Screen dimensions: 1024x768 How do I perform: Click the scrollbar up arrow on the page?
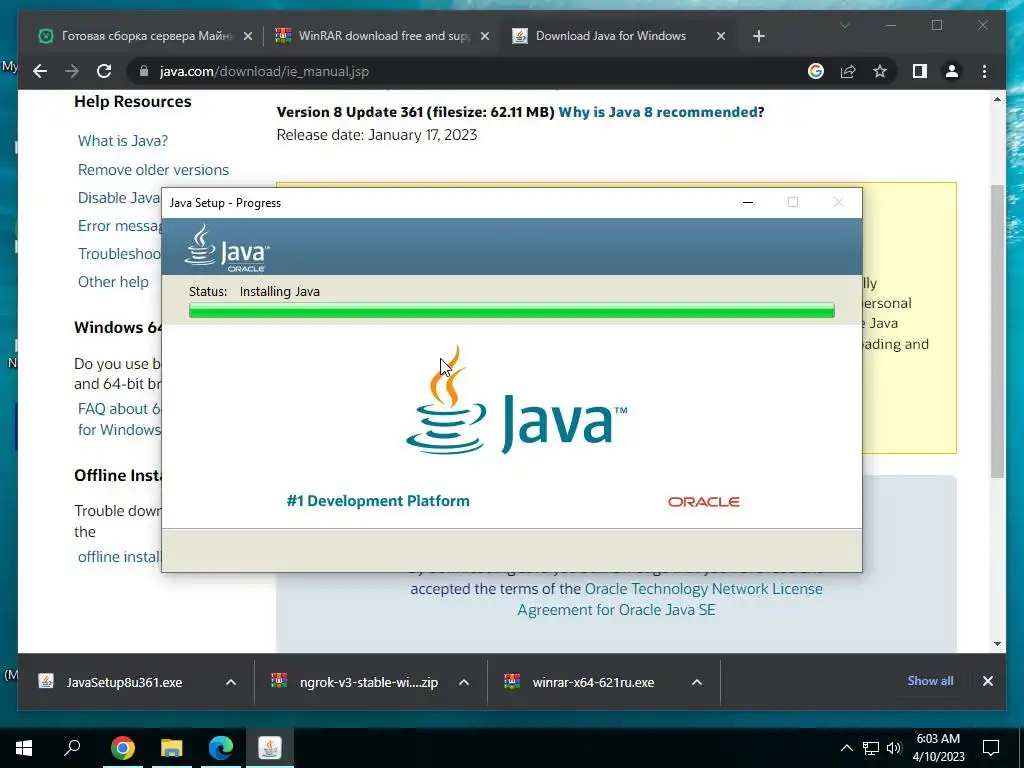[x=997, y=99]
